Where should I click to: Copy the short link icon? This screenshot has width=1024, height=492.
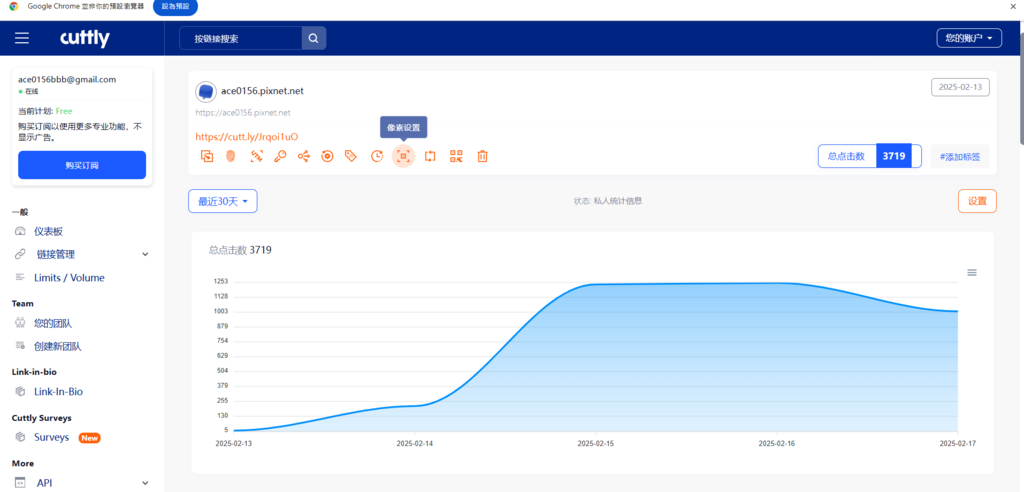[x=207, y=156]
